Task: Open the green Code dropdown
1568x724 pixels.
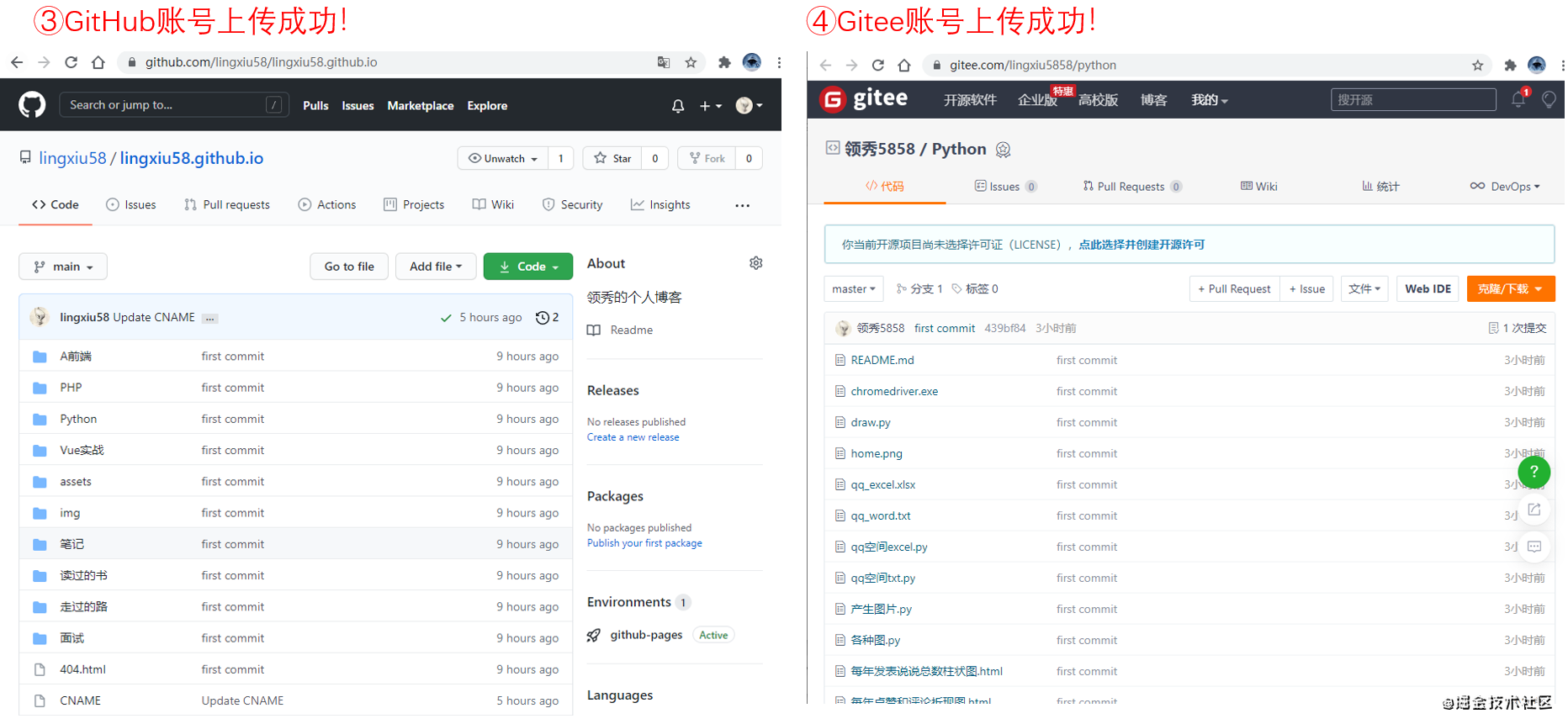Action: click(x=528, y=267)
